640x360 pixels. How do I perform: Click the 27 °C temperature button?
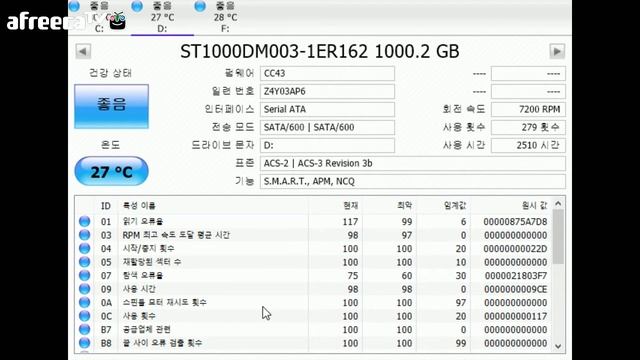(x=111, y=171)
